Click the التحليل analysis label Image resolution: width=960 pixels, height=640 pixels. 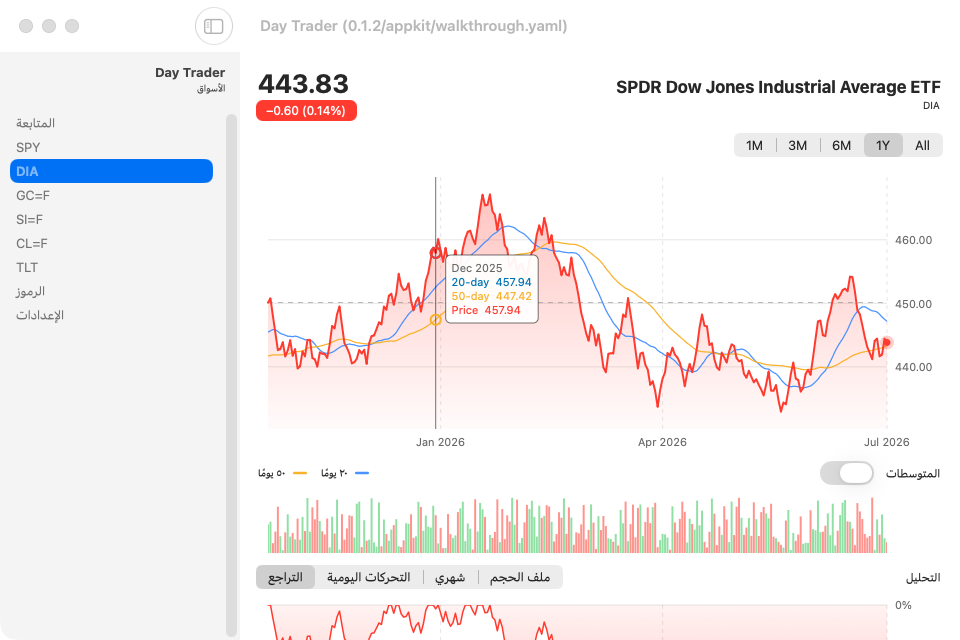[x=923, y=578]
